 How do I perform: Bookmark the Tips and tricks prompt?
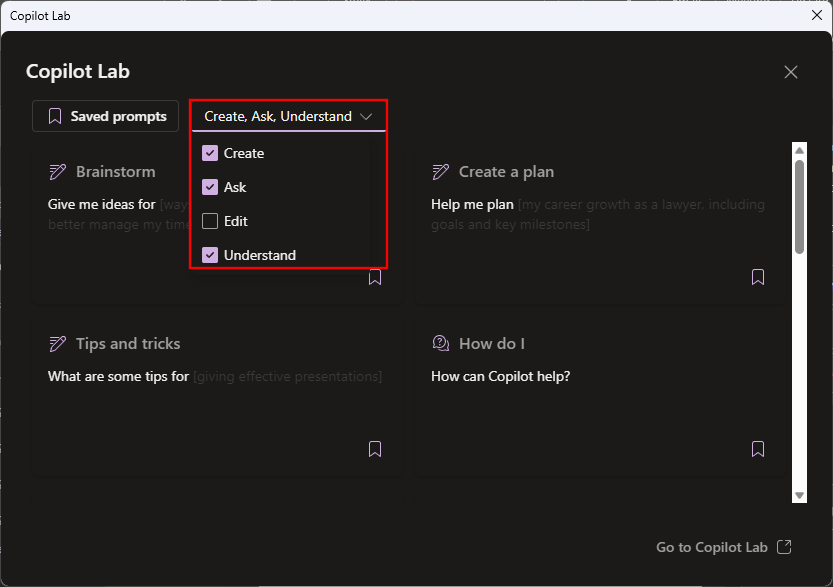click(375, 449)
